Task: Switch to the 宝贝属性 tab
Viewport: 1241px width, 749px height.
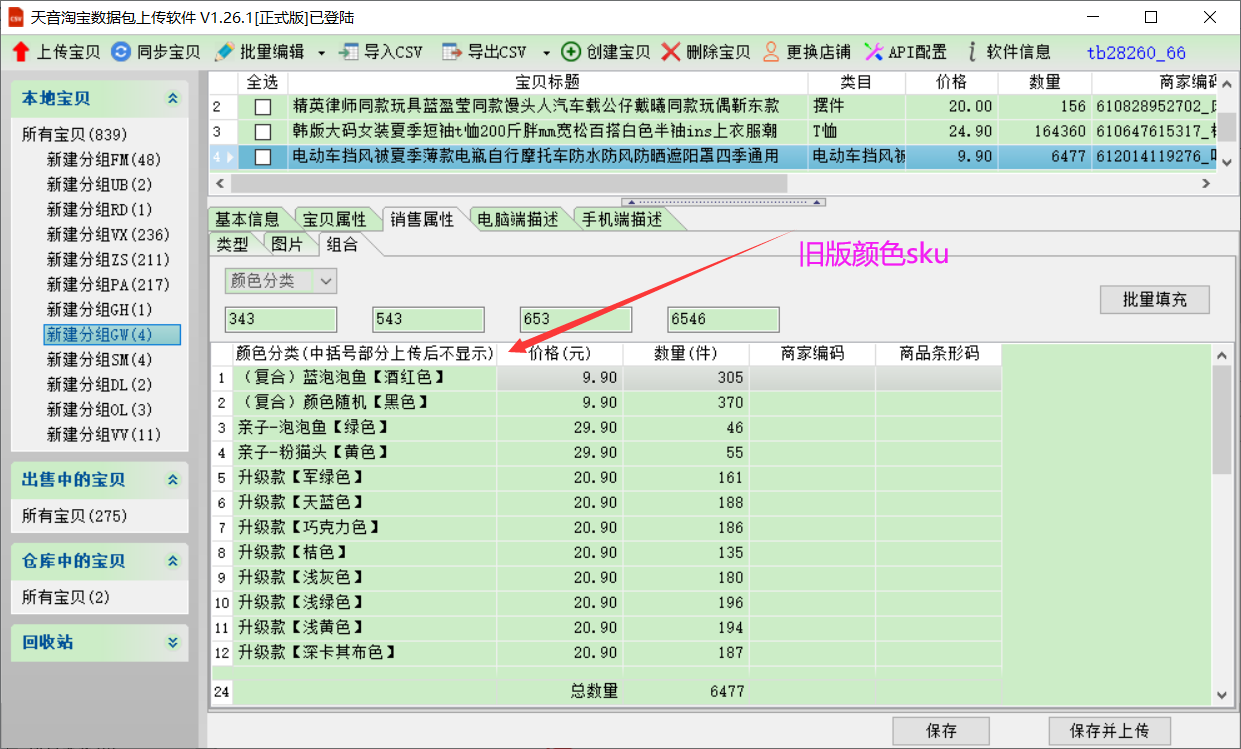Action: coord(334,220)
